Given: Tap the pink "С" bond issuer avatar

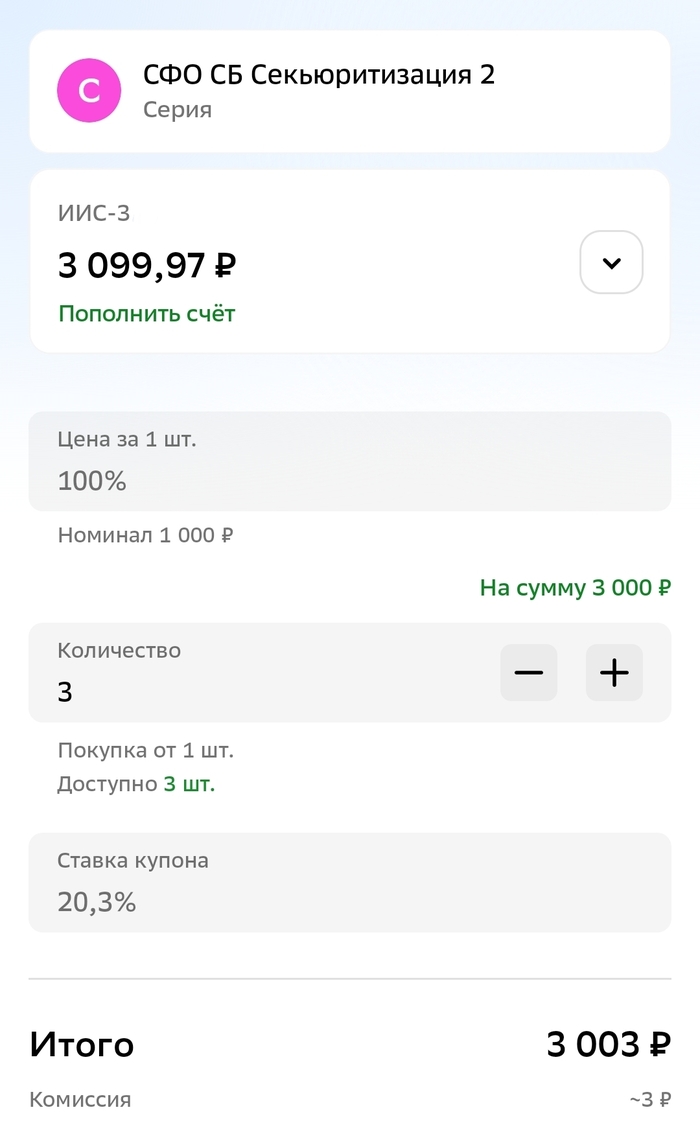Looking at the screenshot, I should (89, 91).
